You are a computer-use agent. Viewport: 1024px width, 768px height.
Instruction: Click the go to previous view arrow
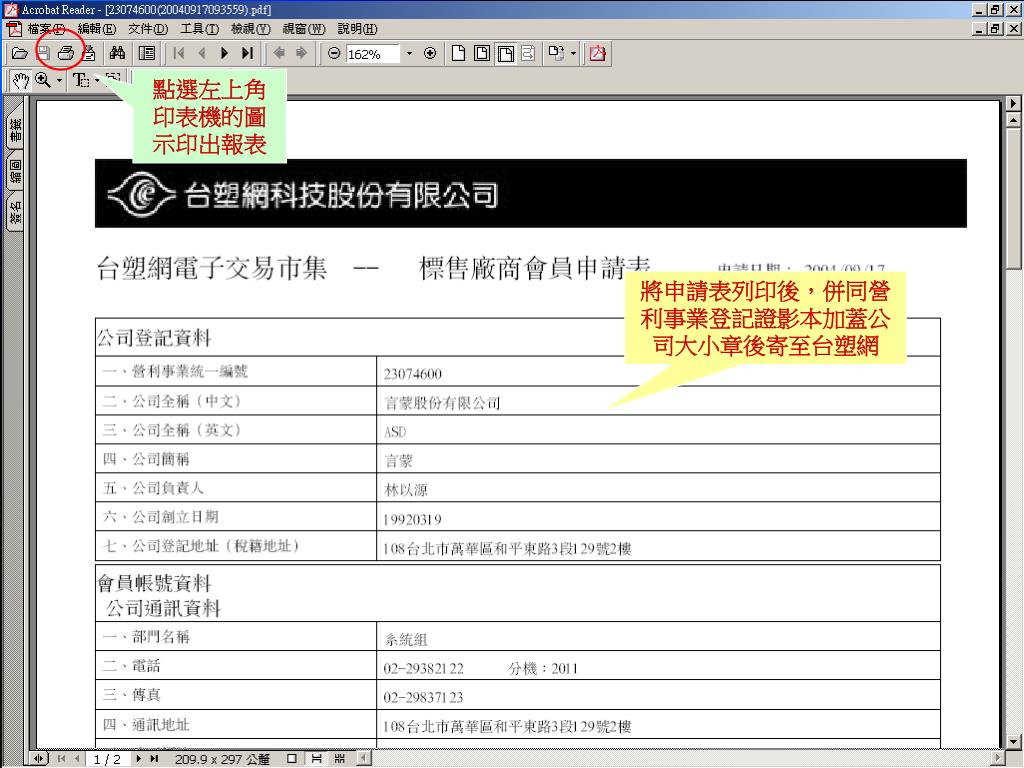279,54
